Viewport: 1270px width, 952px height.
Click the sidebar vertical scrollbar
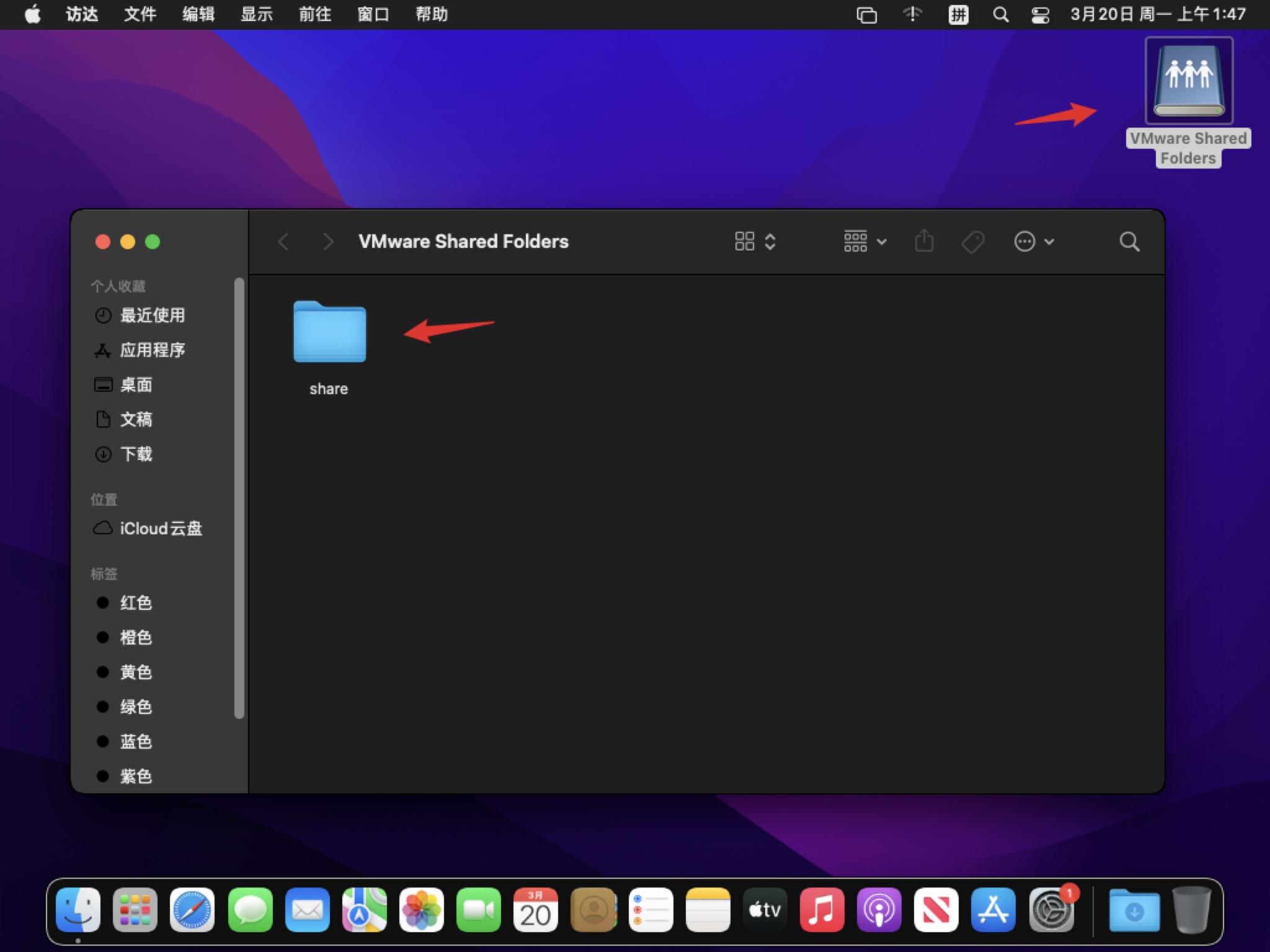pos(239,498)
